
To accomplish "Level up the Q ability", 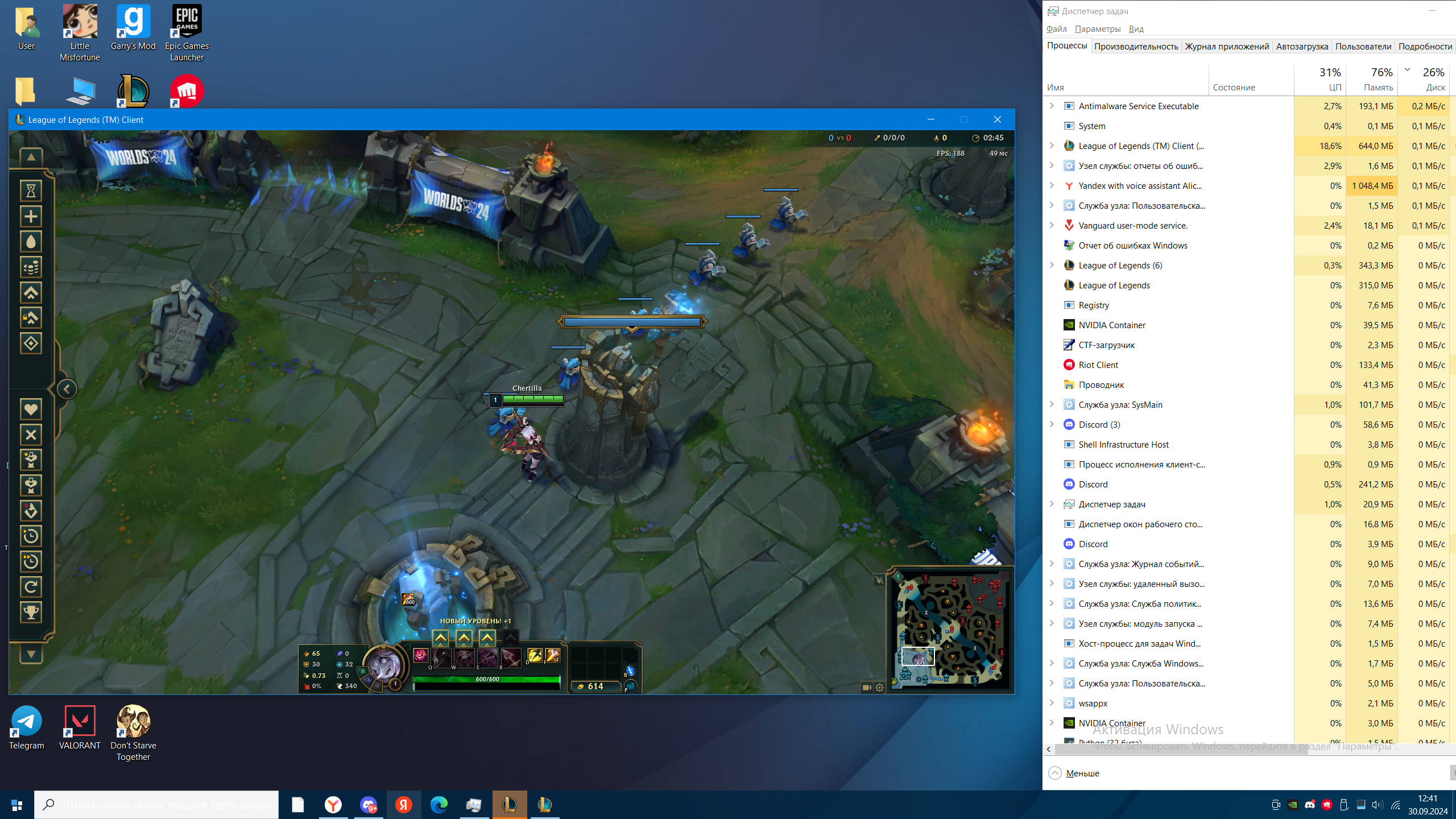I will coord(441,638).
